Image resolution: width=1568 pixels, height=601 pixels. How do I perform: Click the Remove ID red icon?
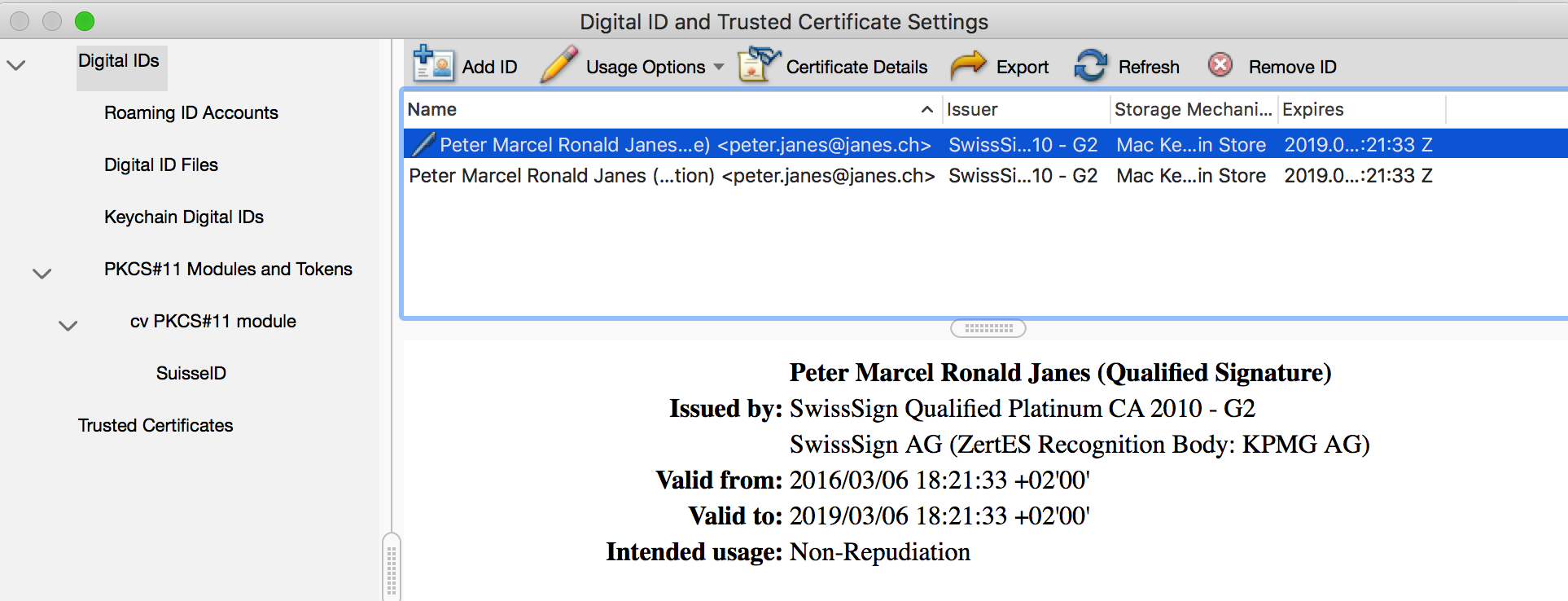pyautogui.click(x=1220, y=65)
